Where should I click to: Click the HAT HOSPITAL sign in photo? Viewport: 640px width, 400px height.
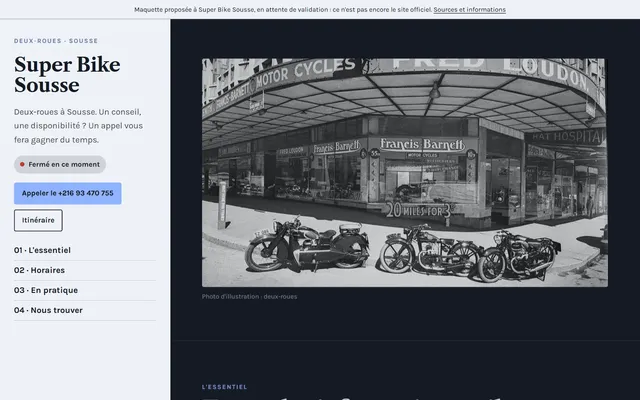[568, 137]
